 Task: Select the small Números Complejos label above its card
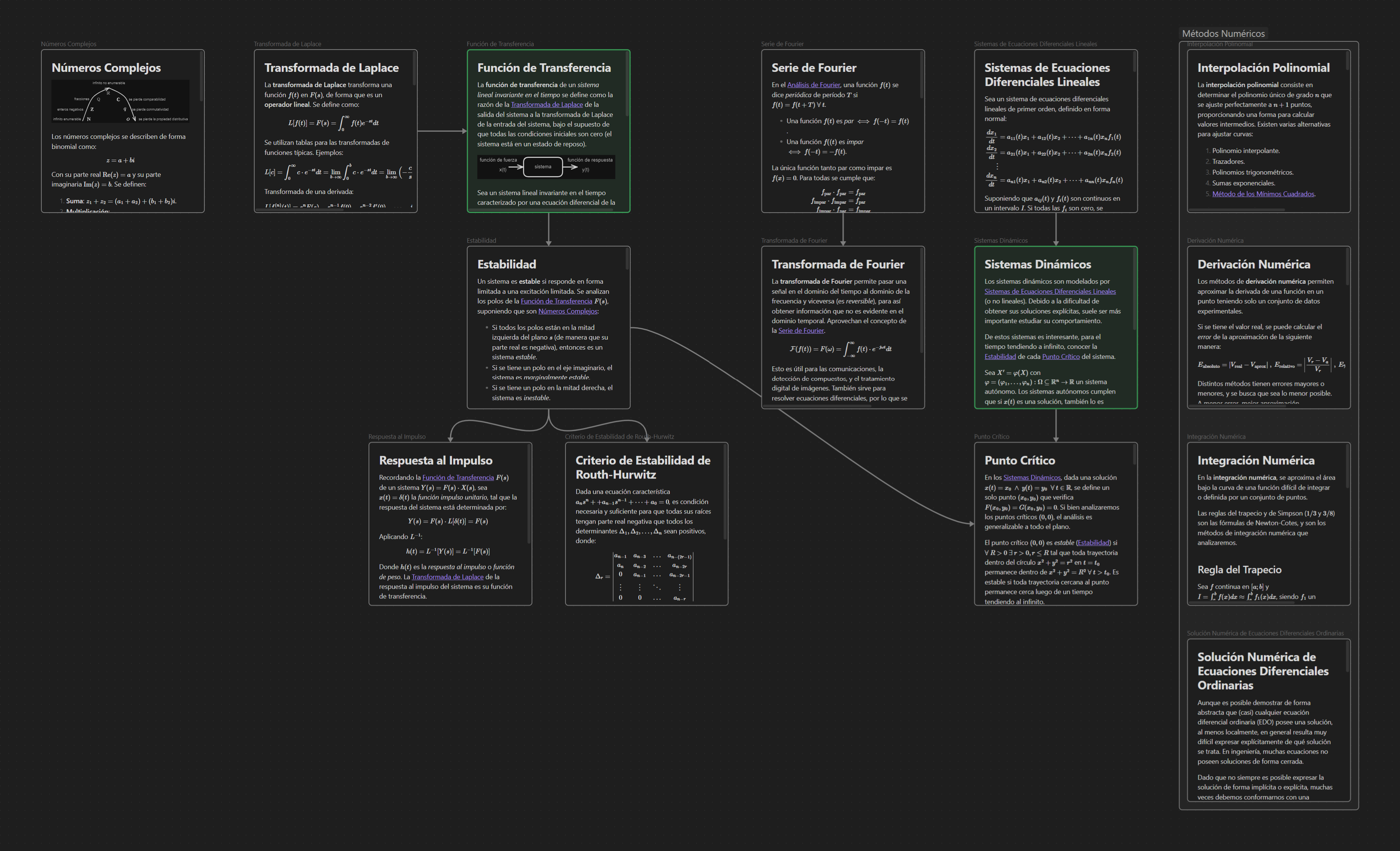(x=69, y=44)
